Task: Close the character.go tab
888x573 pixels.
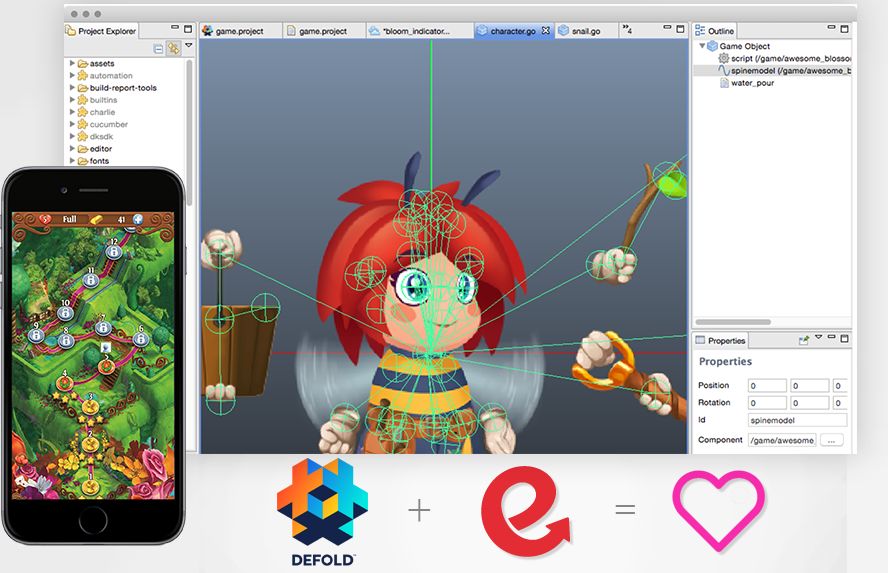Action: click(545, 31)
